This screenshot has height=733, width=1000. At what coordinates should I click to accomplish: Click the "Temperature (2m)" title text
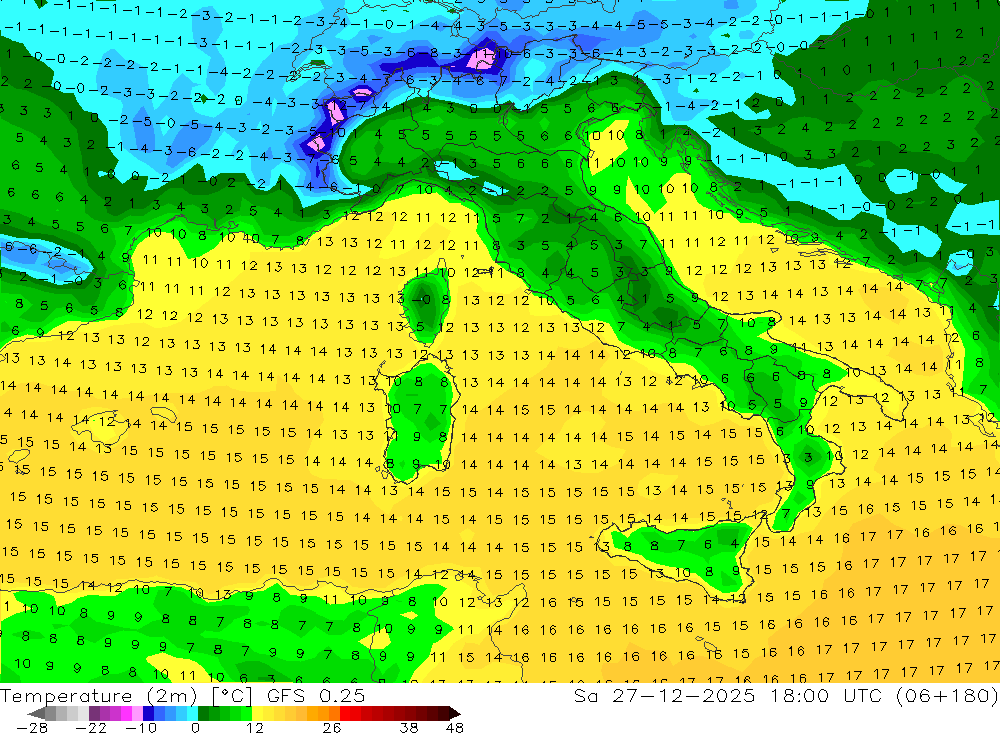[x=99, y=696]
